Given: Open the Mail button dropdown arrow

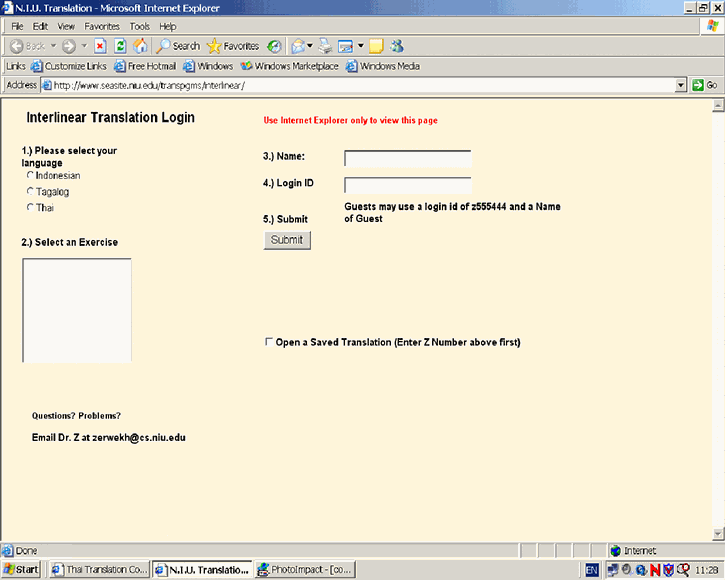Looking at the screenshot, I should coord(310,46).
